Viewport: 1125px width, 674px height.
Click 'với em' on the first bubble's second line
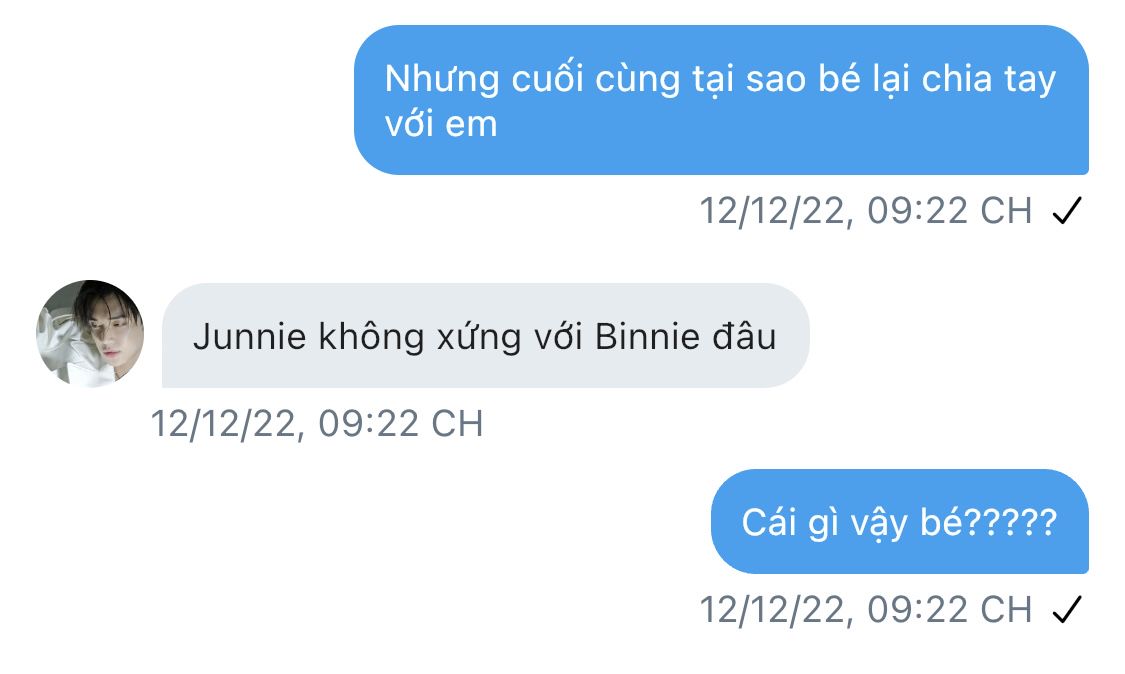[x=441, y=123]
